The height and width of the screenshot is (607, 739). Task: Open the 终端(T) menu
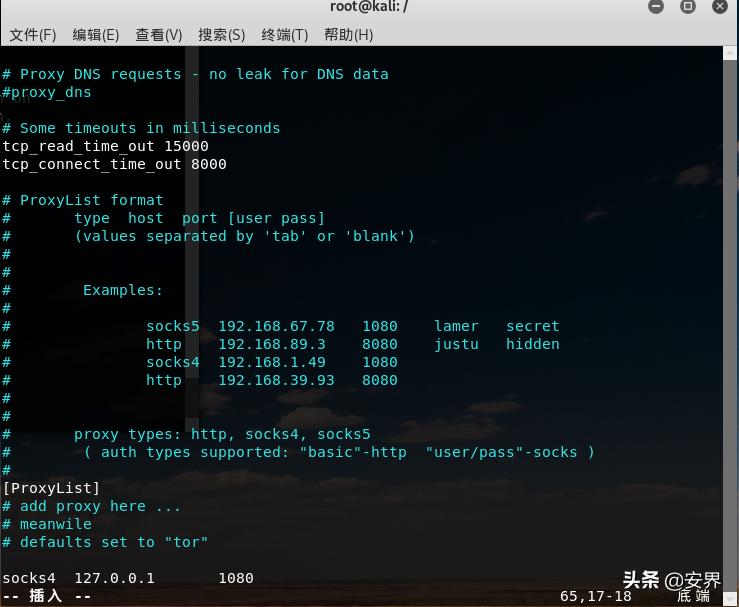285,35
